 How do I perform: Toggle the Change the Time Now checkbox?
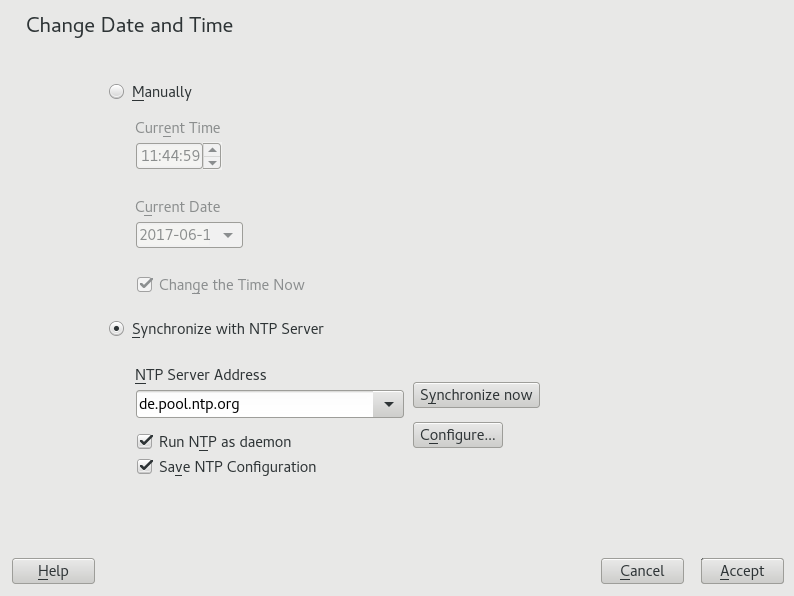pos(145,285)
